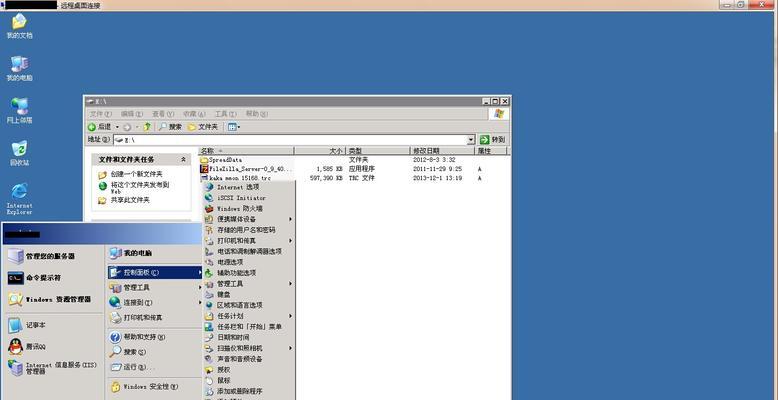The height and width of the screenshot is (400, 778).
Task: Open Internet Explorer desktop shortcut
Action: [x=19, y=194]
